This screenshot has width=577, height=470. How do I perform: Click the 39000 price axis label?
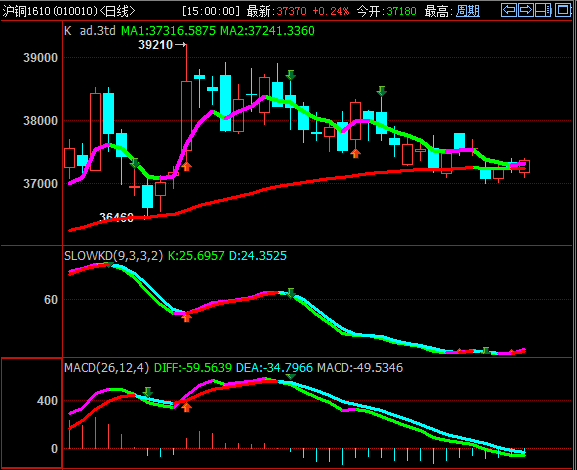point(40,58)
